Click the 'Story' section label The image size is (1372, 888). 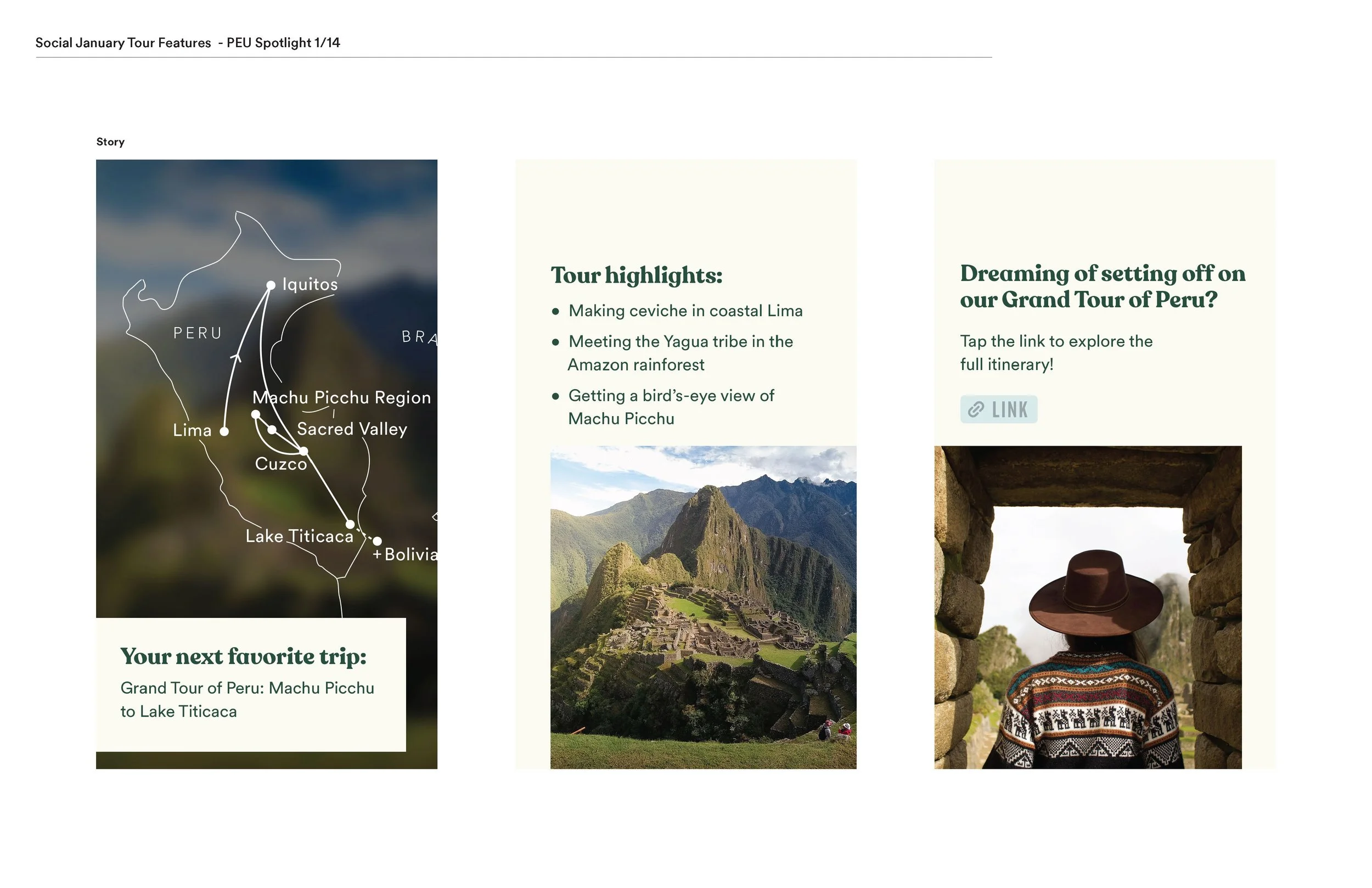[x=110, y=142]
